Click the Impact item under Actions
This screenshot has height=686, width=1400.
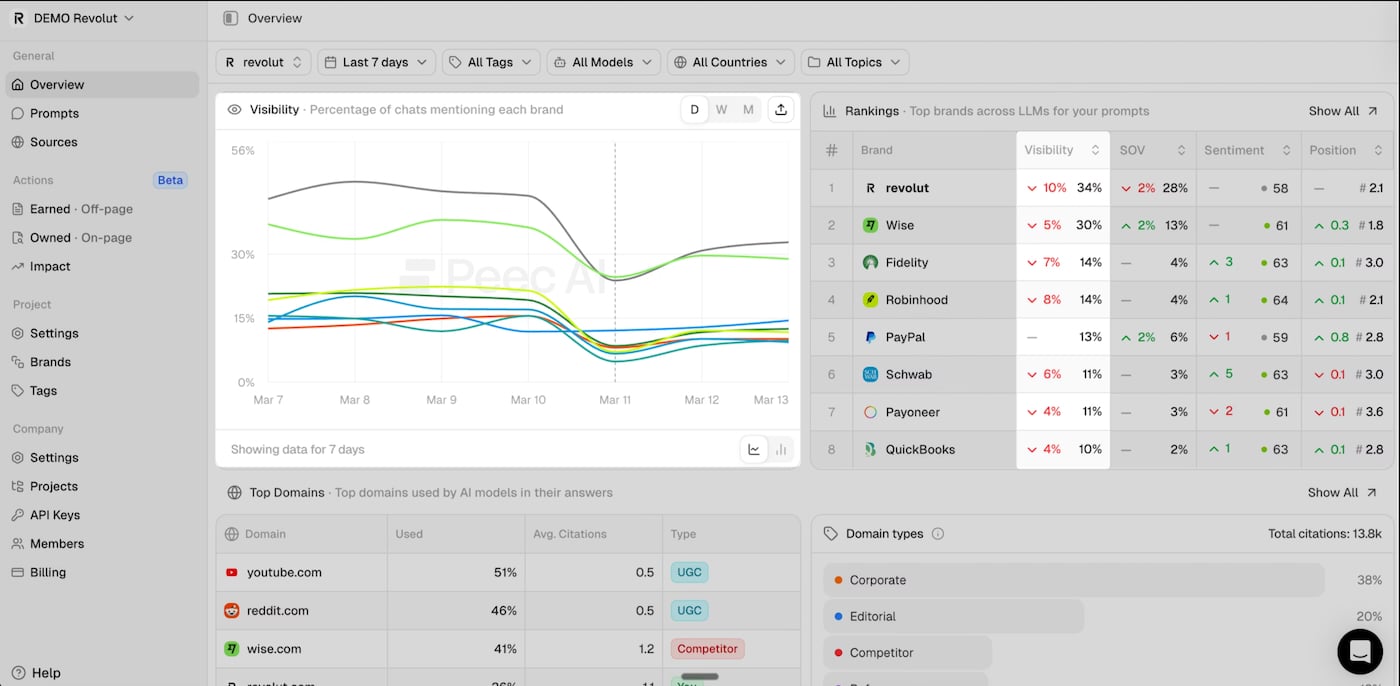(x=52, y=266)
